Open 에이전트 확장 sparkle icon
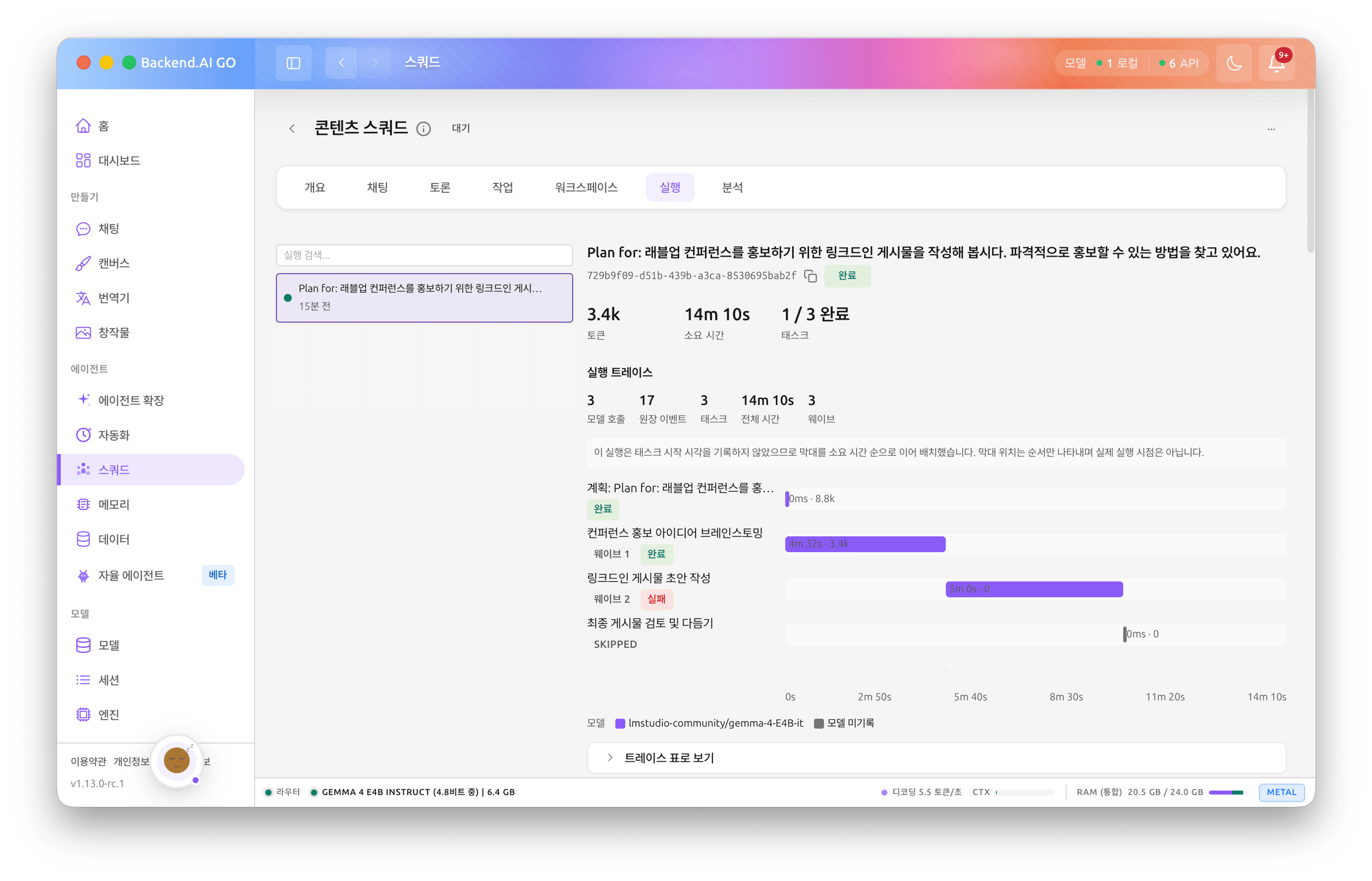Image resolution: width=1372 pixels, height=881 pixels. point(84,400)
